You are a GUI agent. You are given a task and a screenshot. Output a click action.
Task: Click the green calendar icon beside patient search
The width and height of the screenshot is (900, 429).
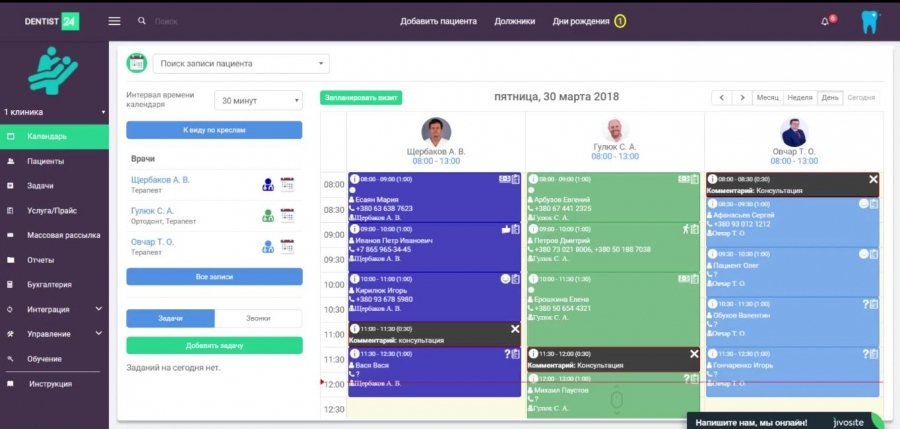pyautogui.click(x=136, y=63)
